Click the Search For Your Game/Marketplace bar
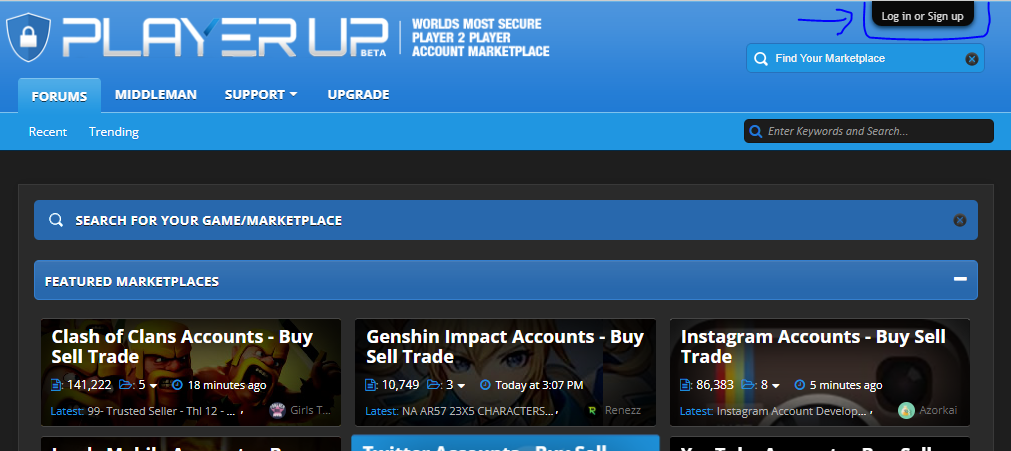This screenshot has height=451, width=1011. (x=506, y=220)
